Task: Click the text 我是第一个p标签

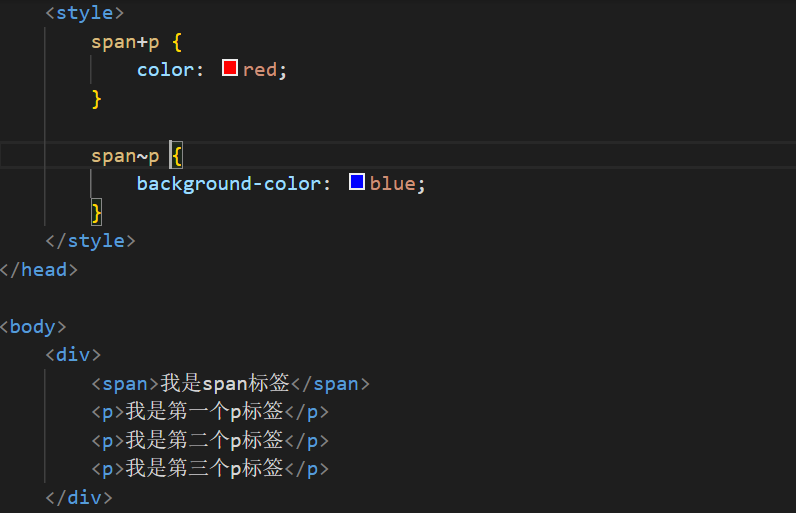Action: (205, 412)
